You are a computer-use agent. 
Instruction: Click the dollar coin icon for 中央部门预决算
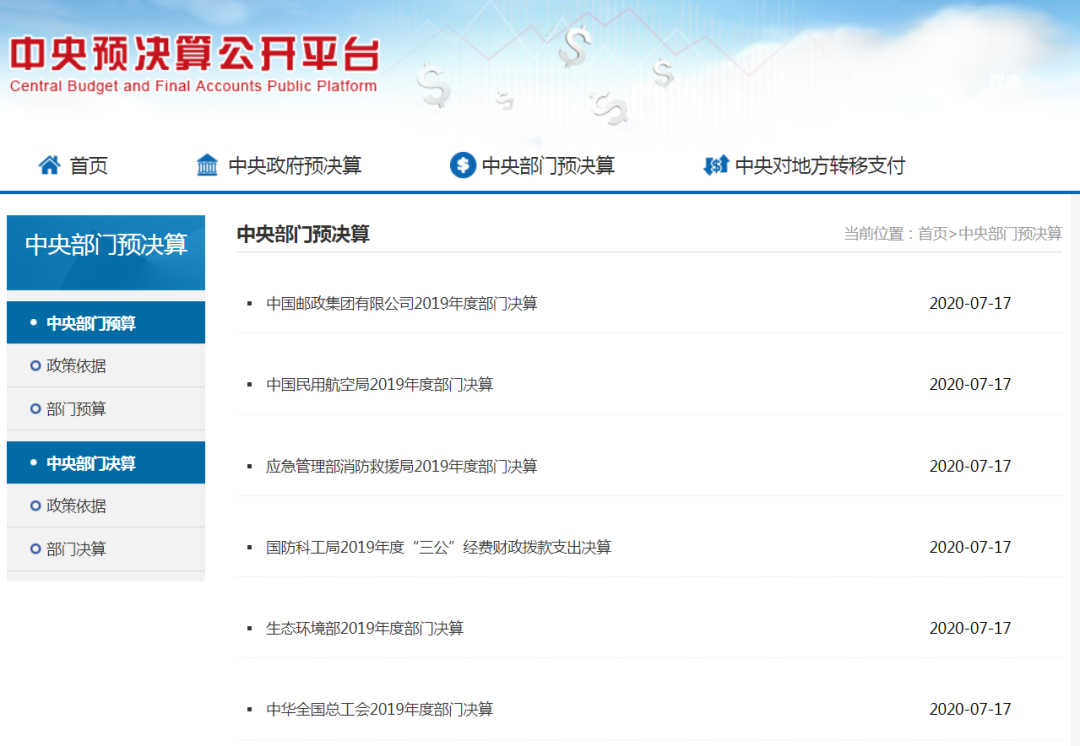click(462, 166)
